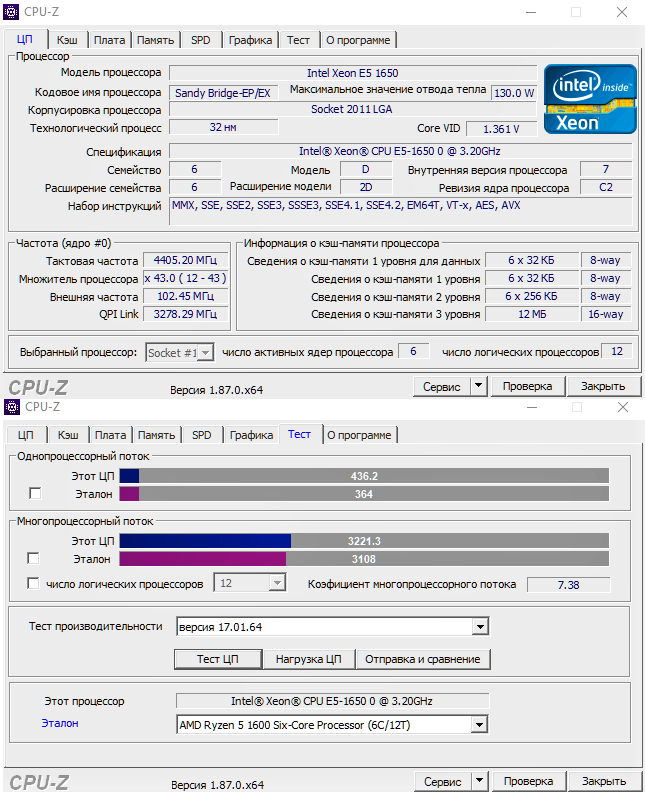This screenshot has width=645, height=793.
Task: Click 16-way L3 associativity value
Action: (606, 314)
